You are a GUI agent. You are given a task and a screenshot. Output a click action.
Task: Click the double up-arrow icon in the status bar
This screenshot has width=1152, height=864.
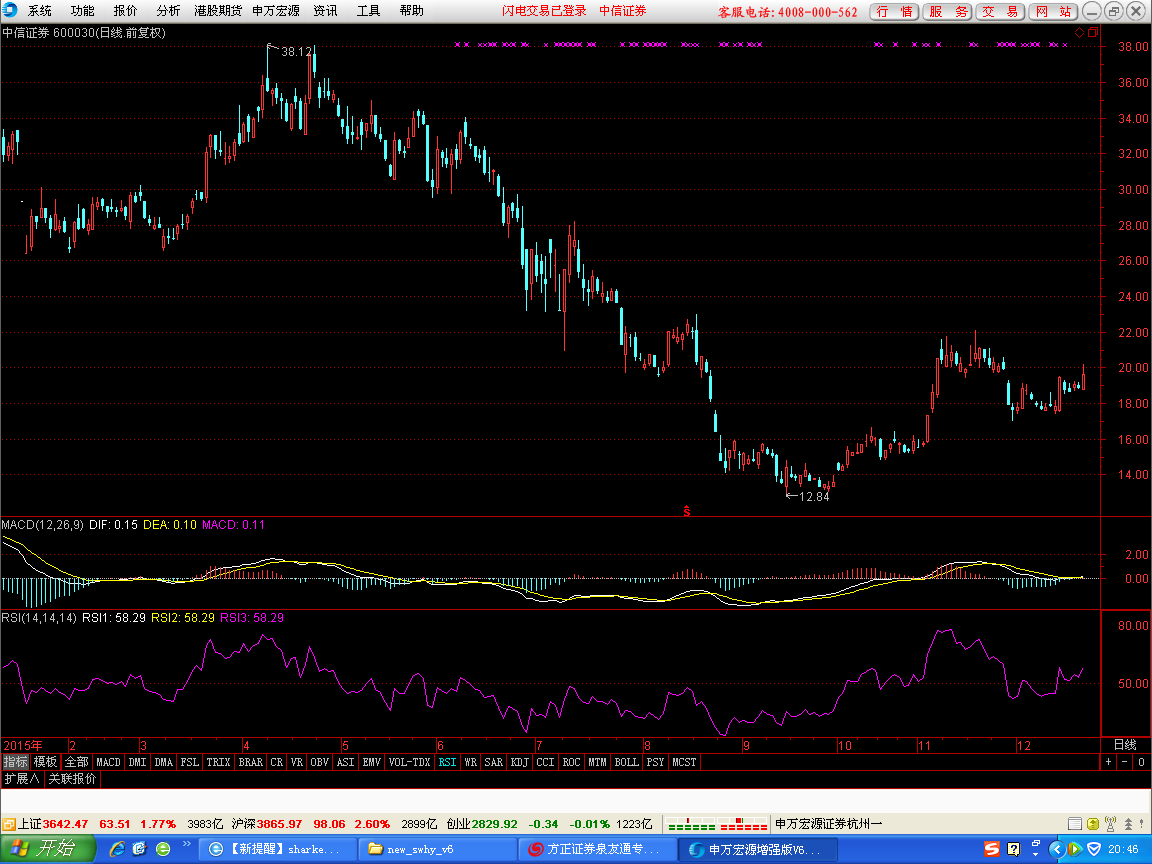pyautogui.click(x=1128, y=824)
